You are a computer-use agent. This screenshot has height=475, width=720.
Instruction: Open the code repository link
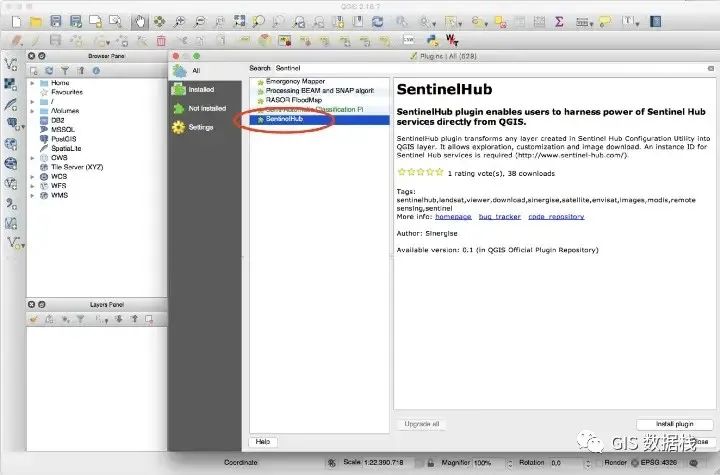(x=556, y=217)
